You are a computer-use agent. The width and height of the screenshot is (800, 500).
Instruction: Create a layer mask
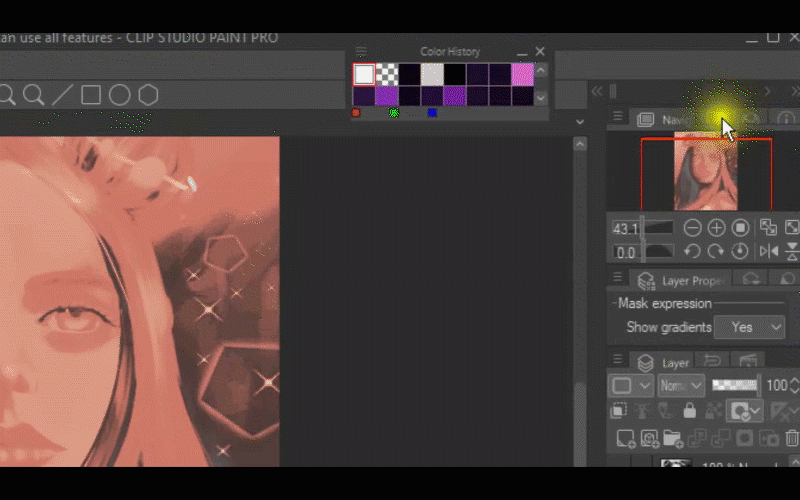[744, 438]
